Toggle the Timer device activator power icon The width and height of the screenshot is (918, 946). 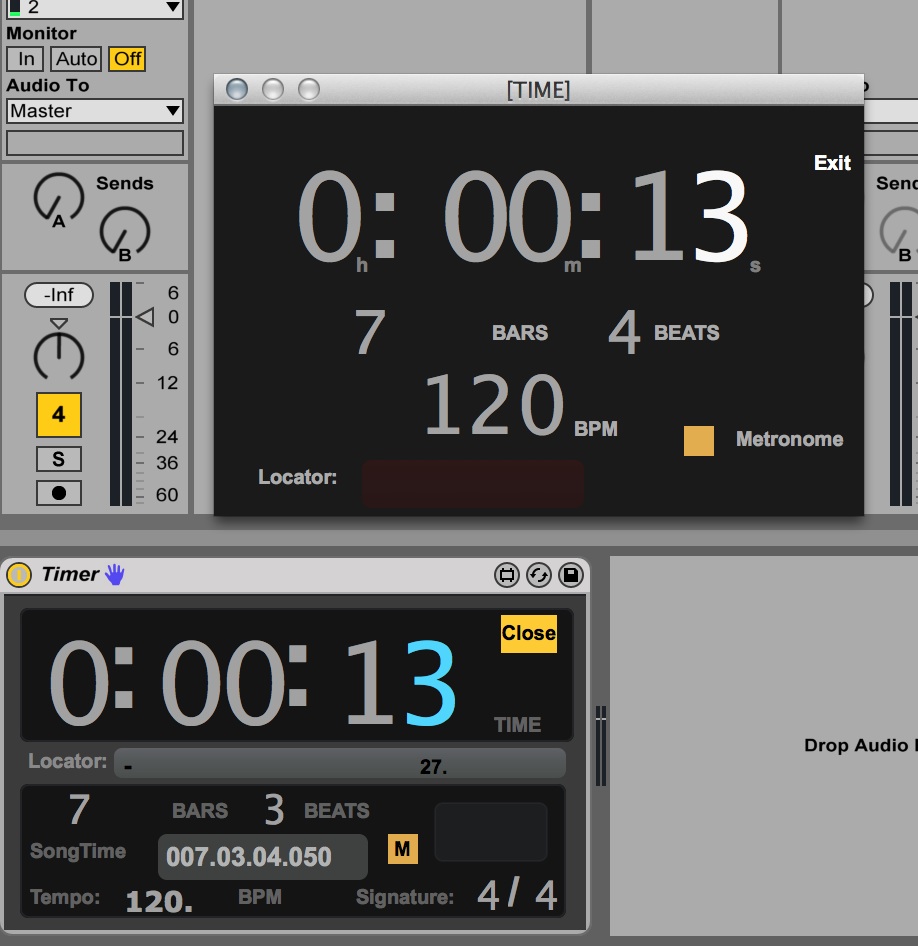click(x=18, y=575)
